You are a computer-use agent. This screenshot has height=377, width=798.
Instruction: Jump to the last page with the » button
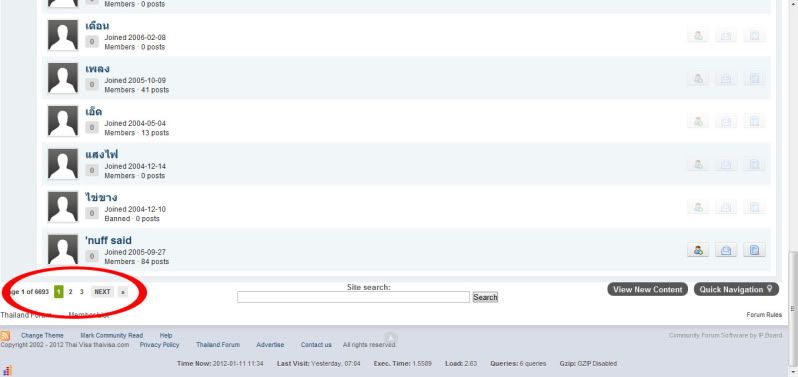tap(123, 292)
